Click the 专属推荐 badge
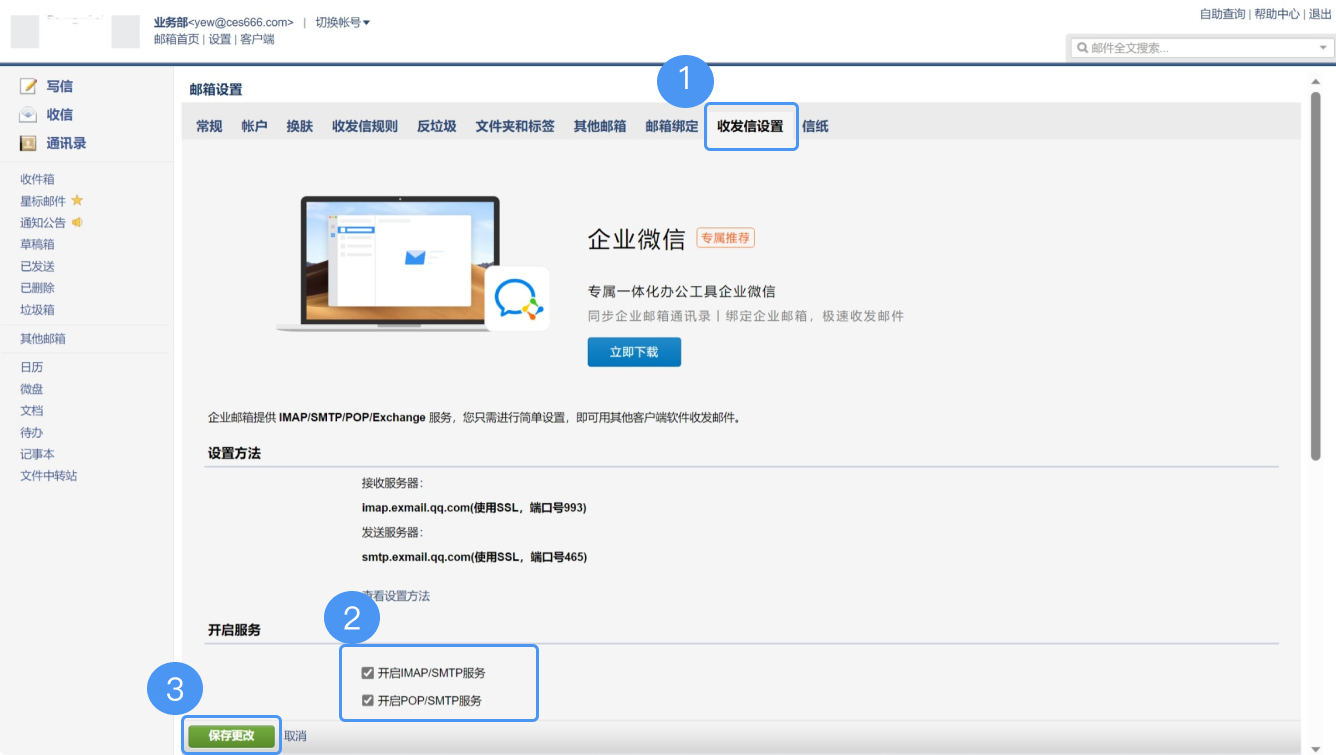1336x755 pixels. [x=725, y=238]
